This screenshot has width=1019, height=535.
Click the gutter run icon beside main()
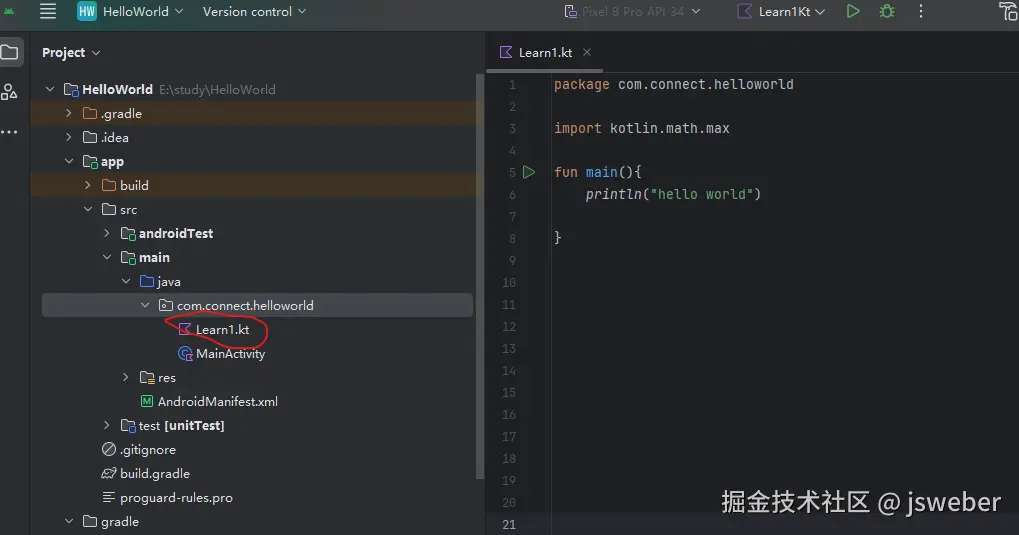(529, 172)
